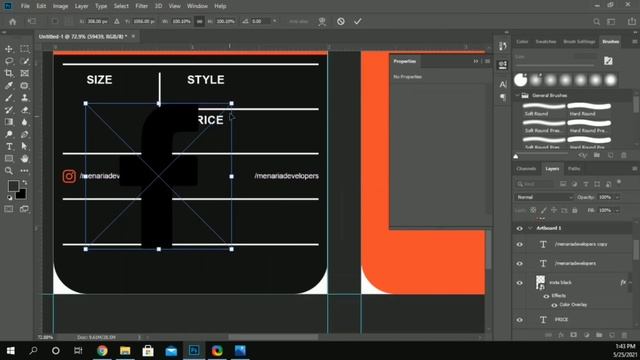640x360 pixels.
Task: Open the File menu
Action: pyautogui.click(x=25, y=6)
